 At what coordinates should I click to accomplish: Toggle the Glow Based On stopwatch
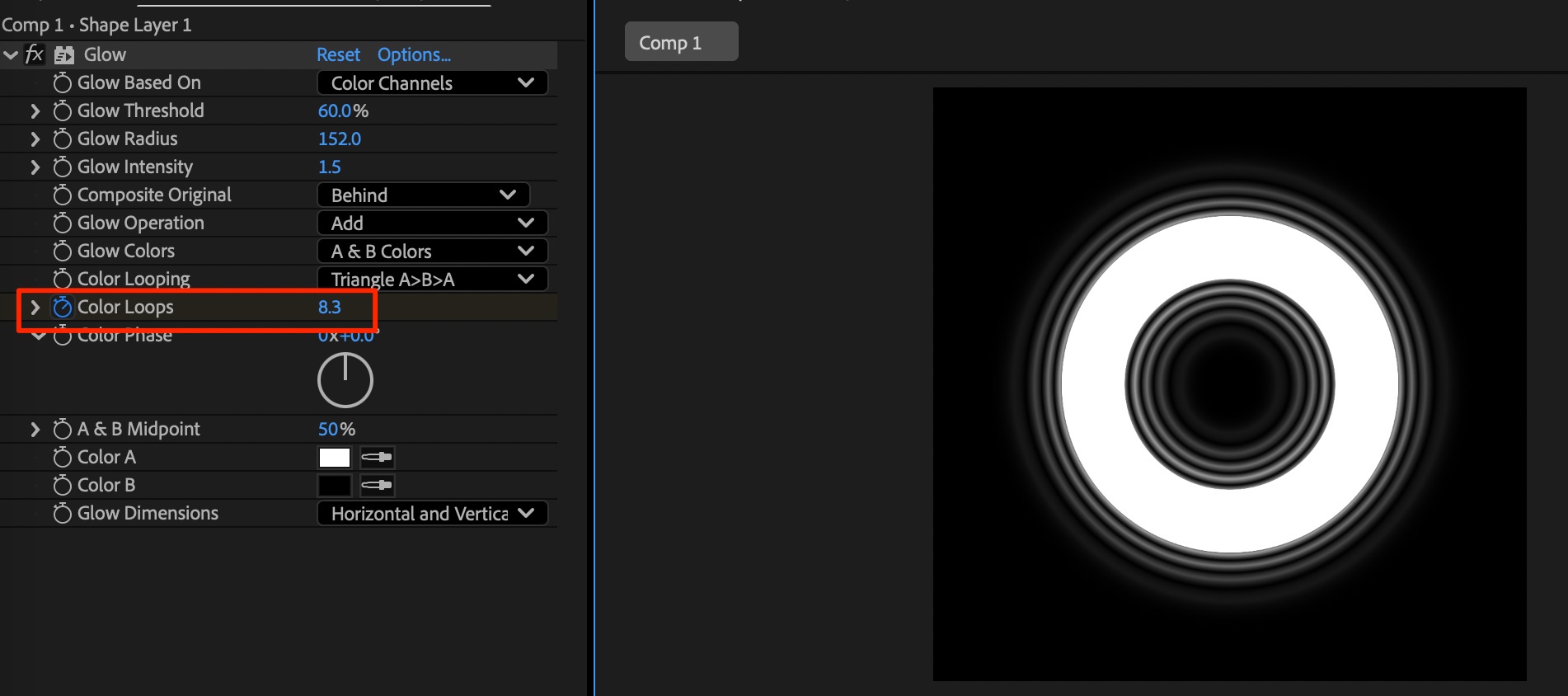point(62,82)
